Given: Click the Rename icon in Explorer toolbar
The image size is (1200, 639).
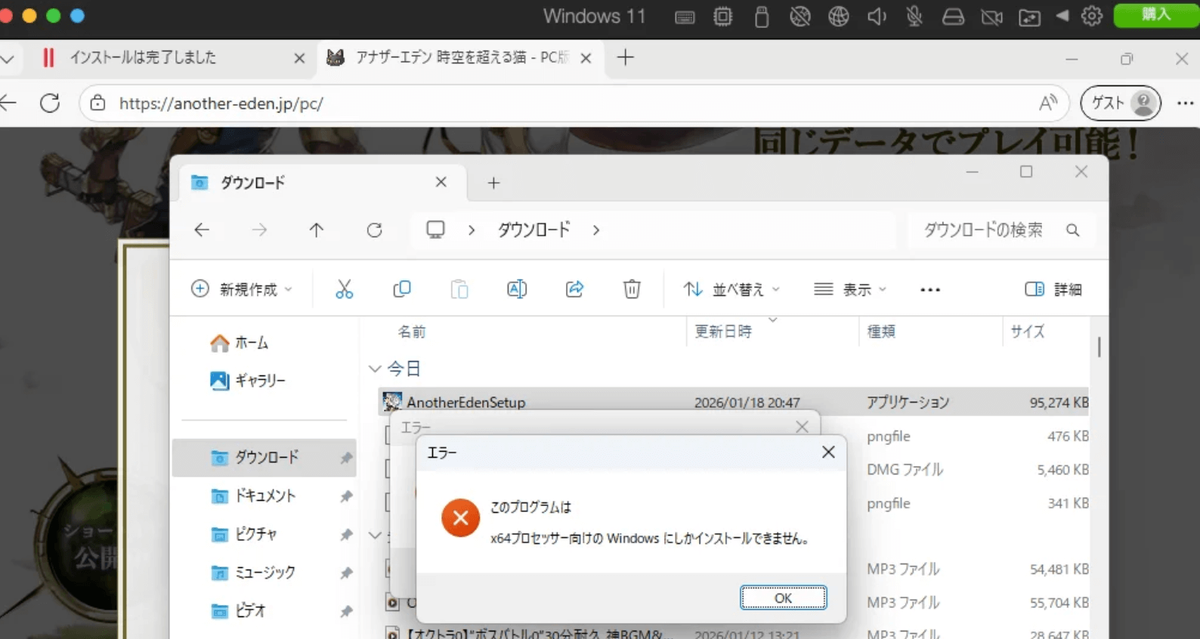Looking at the screenshot, I should (517, 289).
